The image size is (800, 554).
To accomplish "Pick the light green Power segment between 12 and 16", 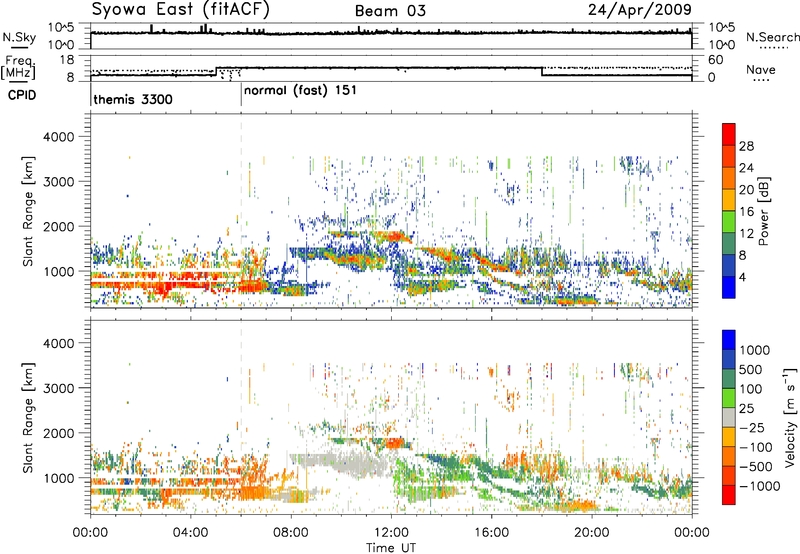I will point(729,222).
